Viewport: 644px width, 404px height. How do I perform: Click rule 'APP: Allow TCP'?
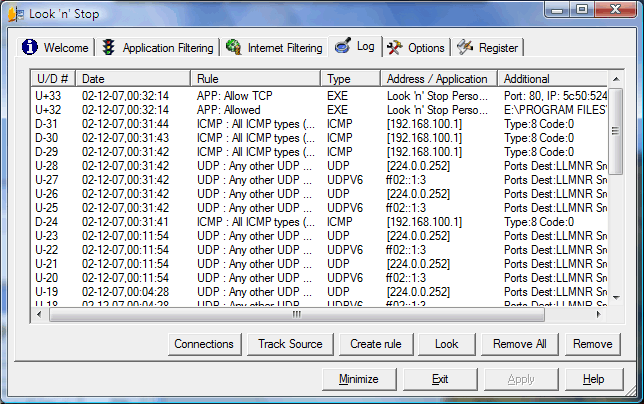coord(235,96)
